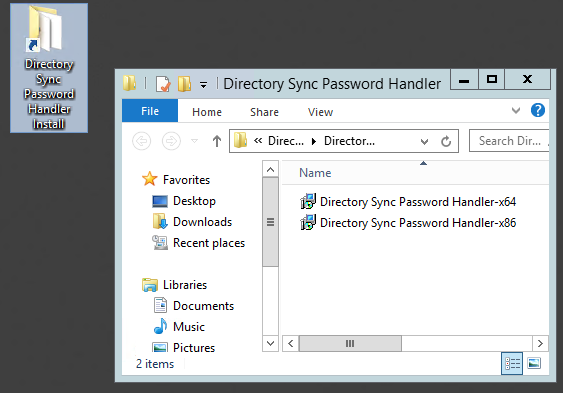
Task: Select the Director... breadcrumb segment
Action: 349,141
